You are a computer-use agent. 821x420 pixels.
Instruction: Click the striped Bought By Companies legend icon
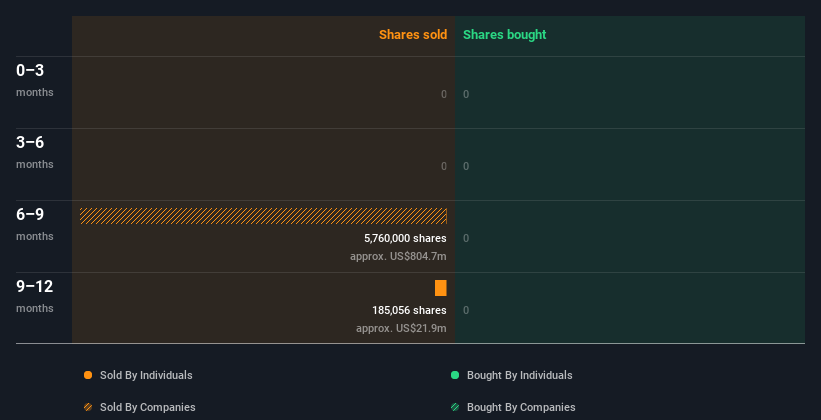pyautogui.click(x=455, y=407)
